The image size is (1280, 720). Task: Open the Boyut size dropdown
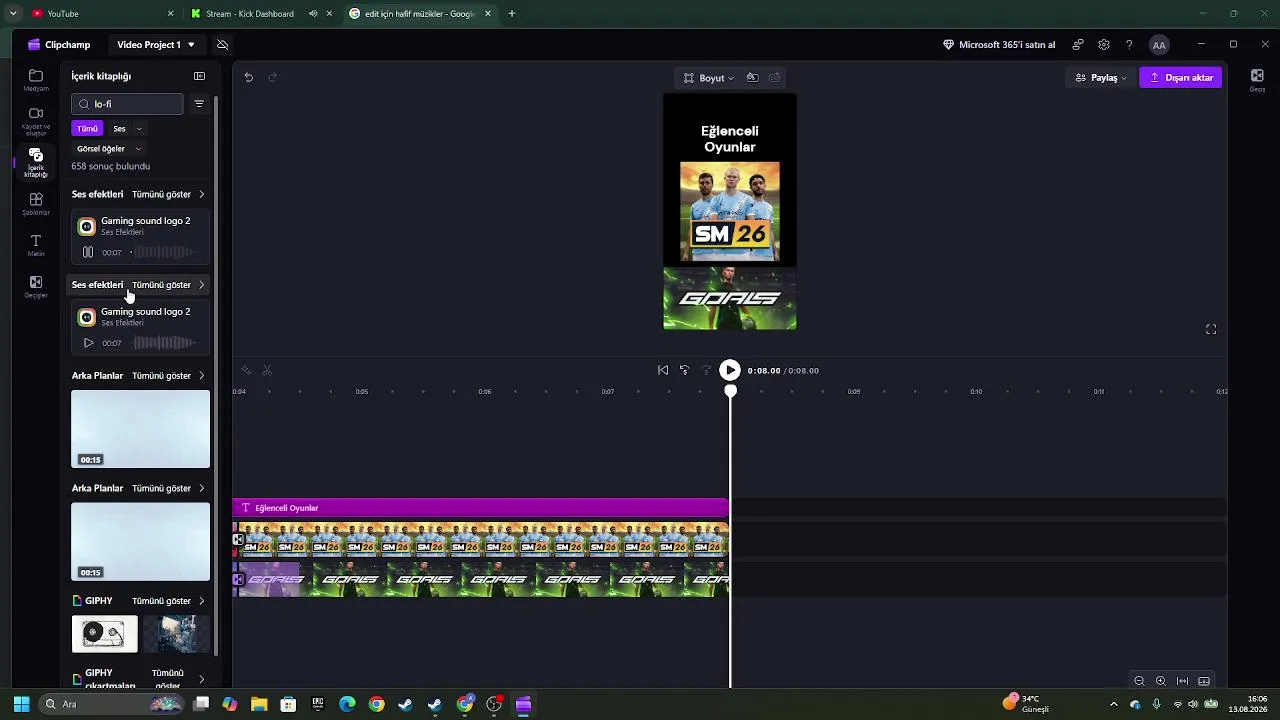(x=709, y=77)
